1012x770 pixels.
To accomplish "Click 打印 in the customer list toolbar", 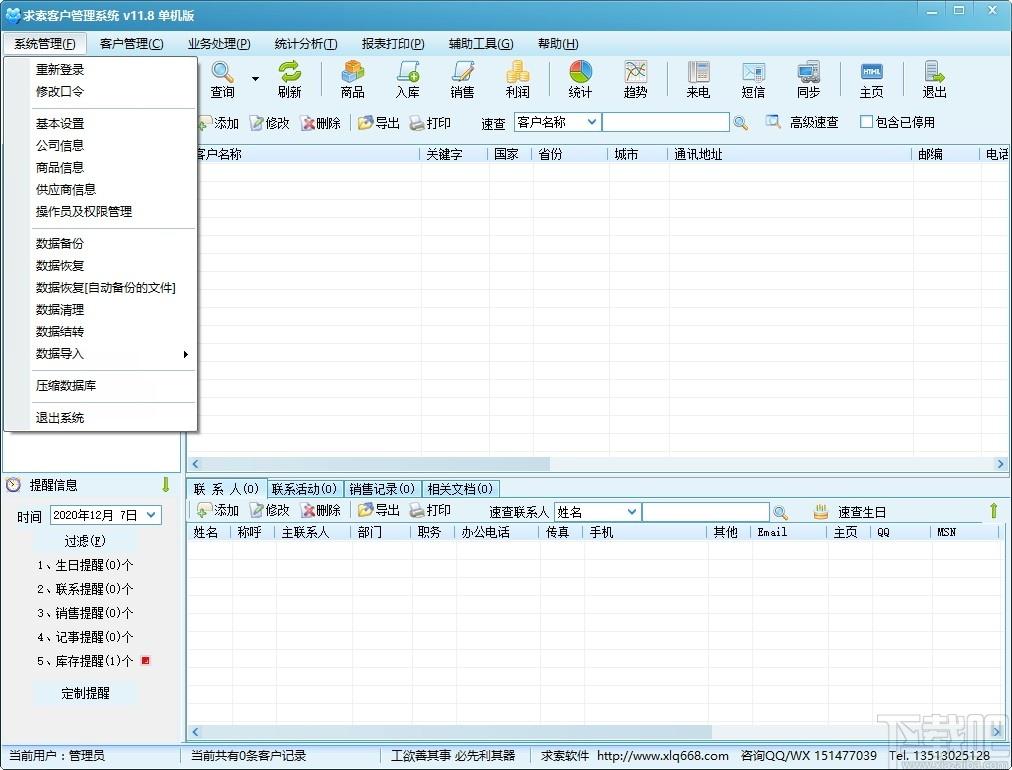I will 430,123.
